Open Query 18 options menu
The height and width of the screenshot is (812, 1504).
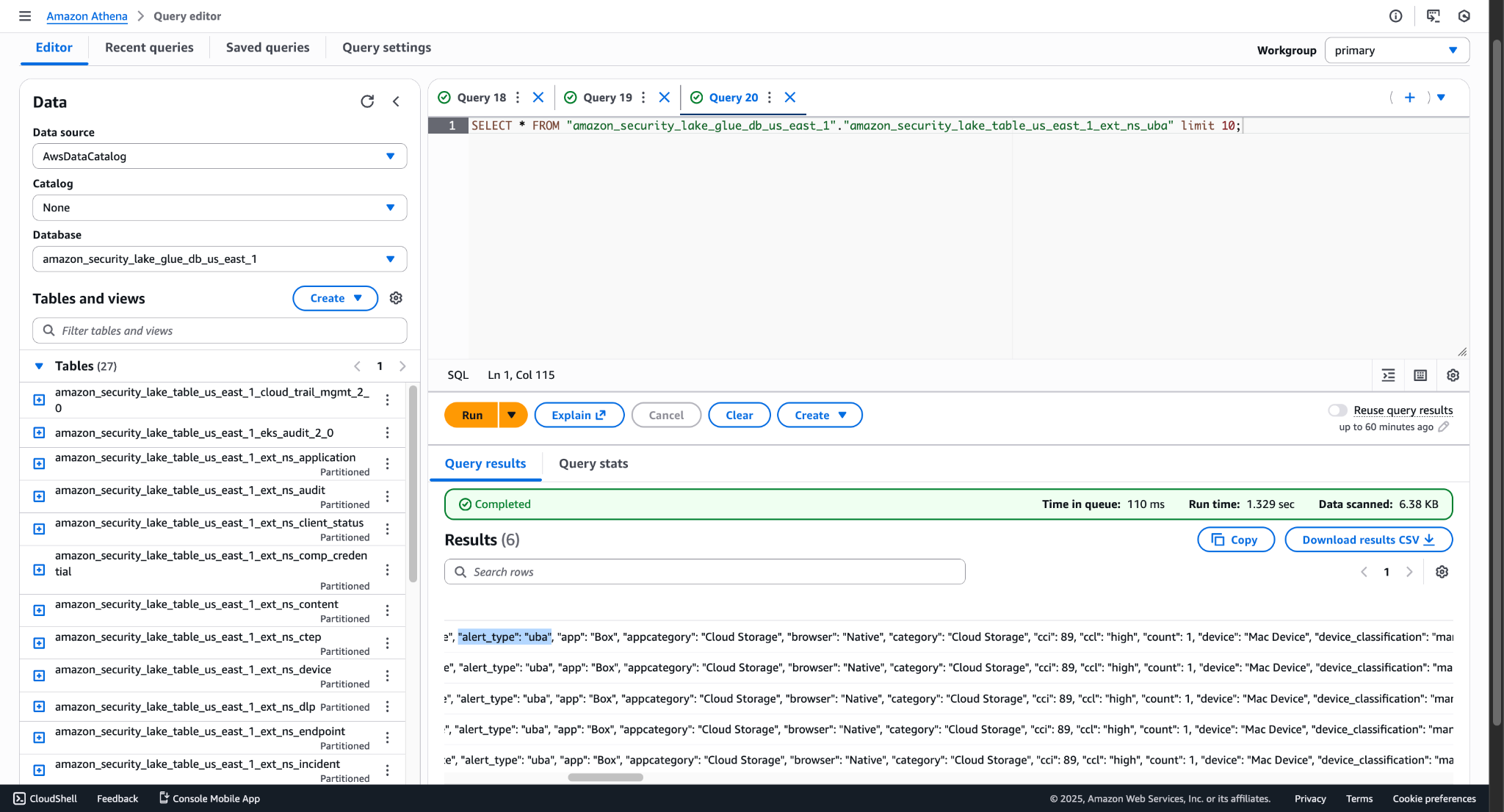[x=518, y=98]
